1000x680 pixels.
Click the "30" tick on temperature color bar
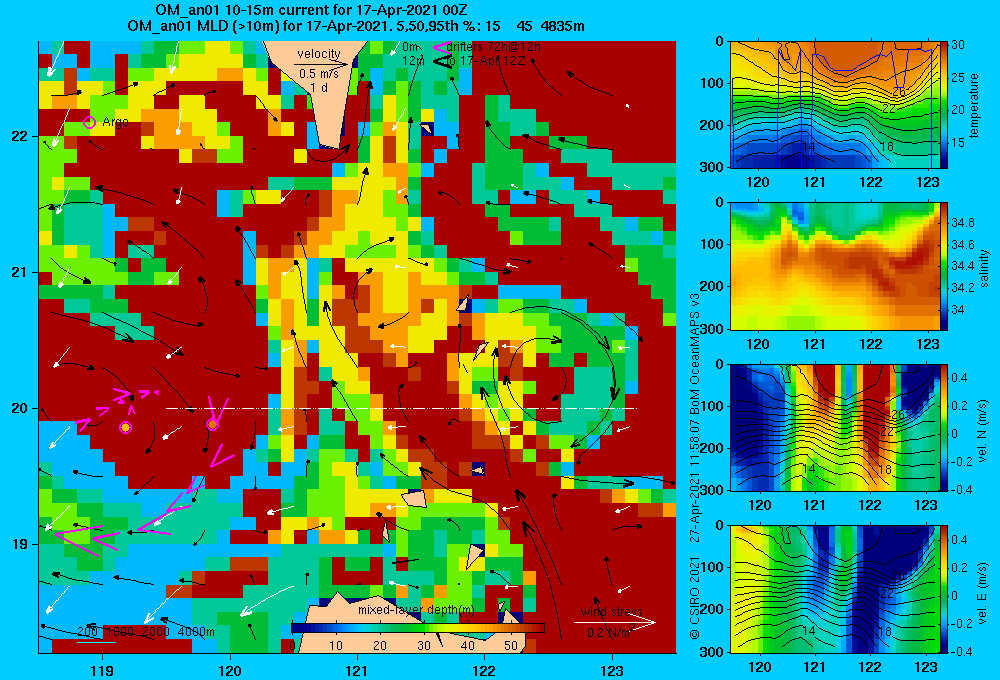[x=958, y=45]
